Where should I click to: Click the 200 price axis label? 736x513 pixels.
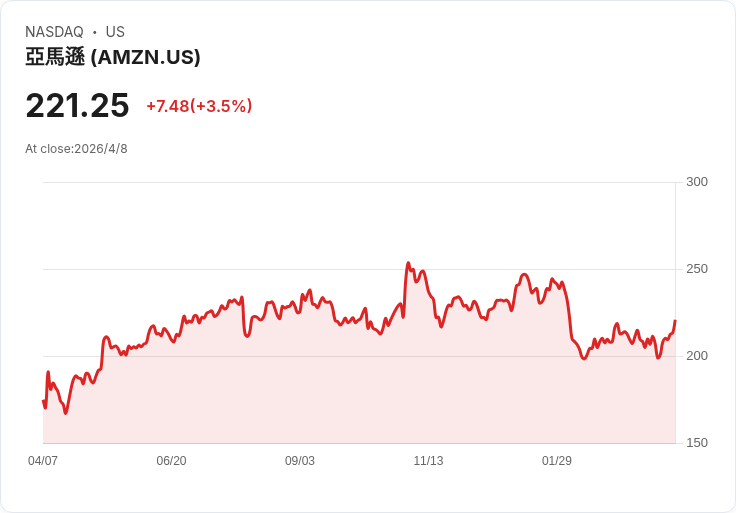click(x=696, y=356)
